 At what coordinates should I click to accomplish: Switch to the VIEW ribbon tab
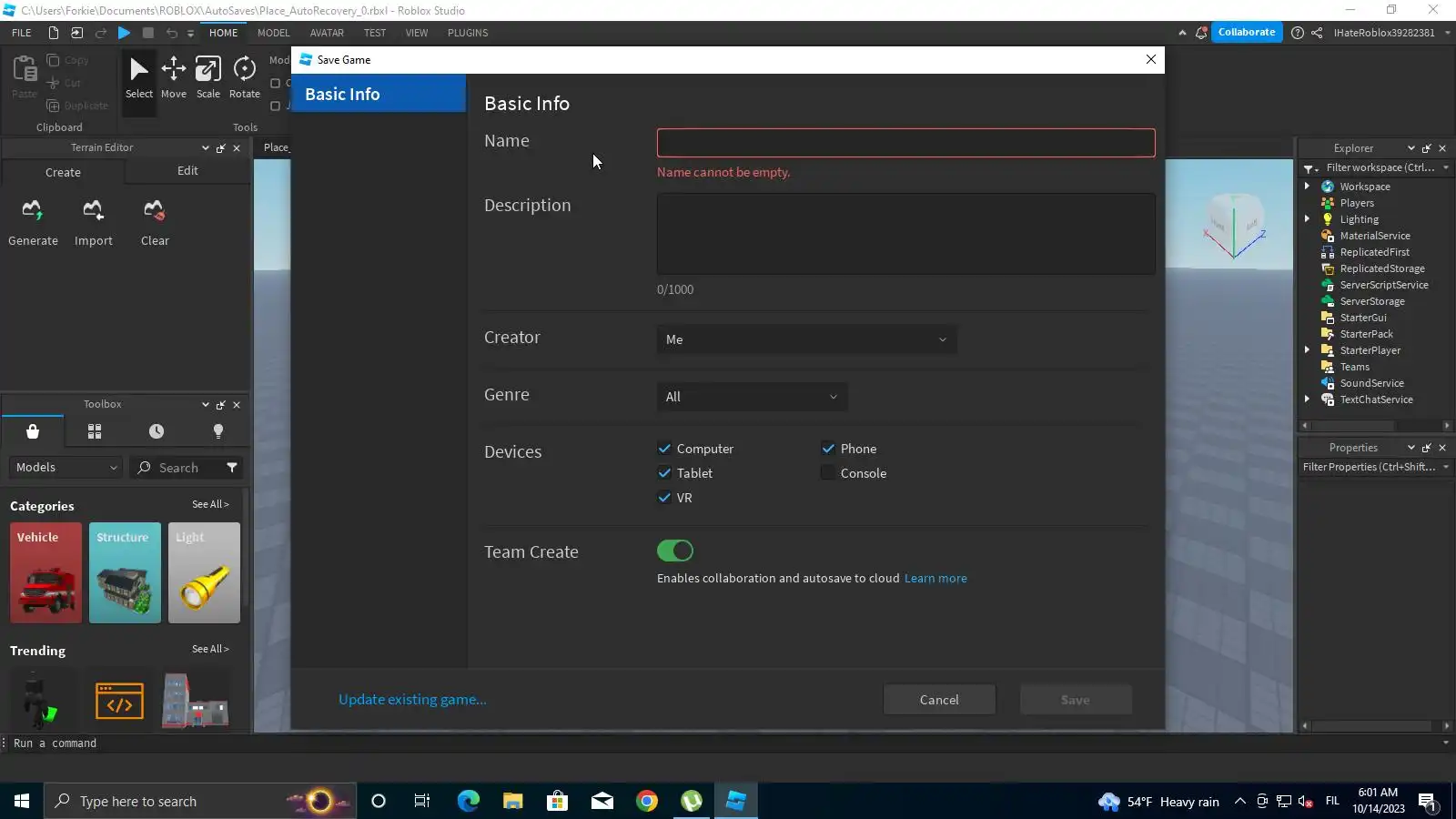pos(417,33)
